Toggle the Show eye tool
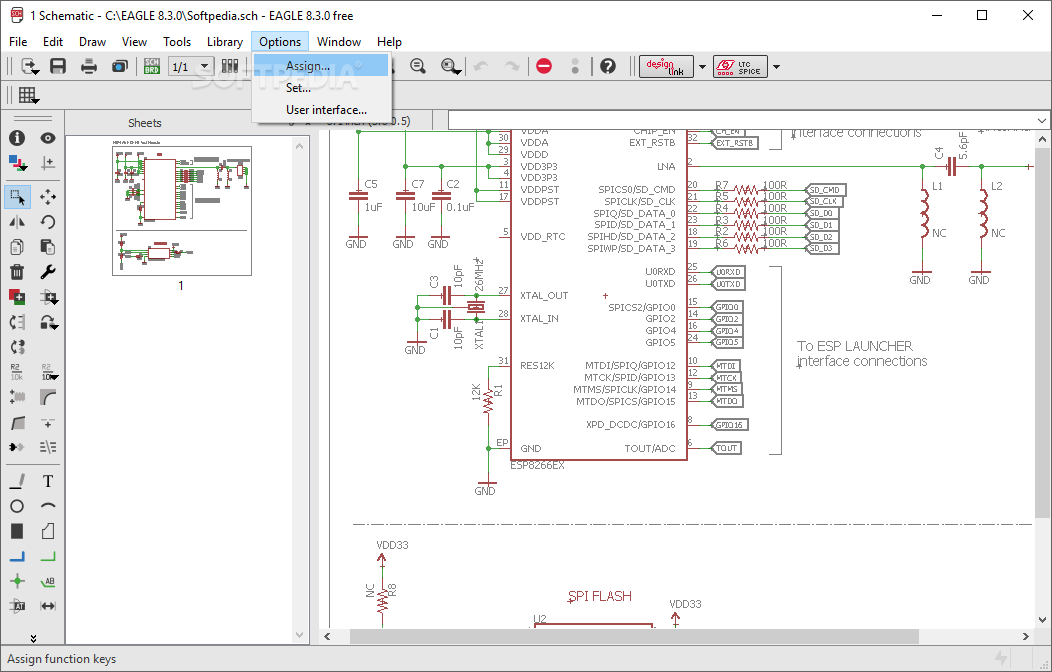 pos(47,138)
